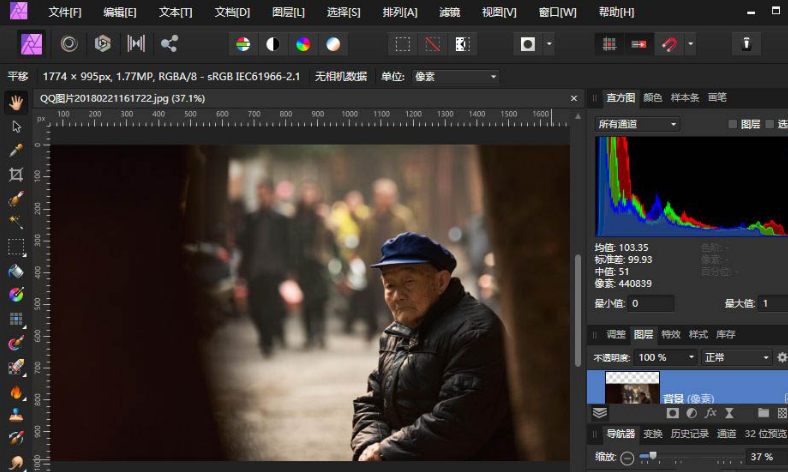Screen dimensions: 788x472
Task: Open the 所有通道 channel dropdown
Action: click(x=637, y=124)
